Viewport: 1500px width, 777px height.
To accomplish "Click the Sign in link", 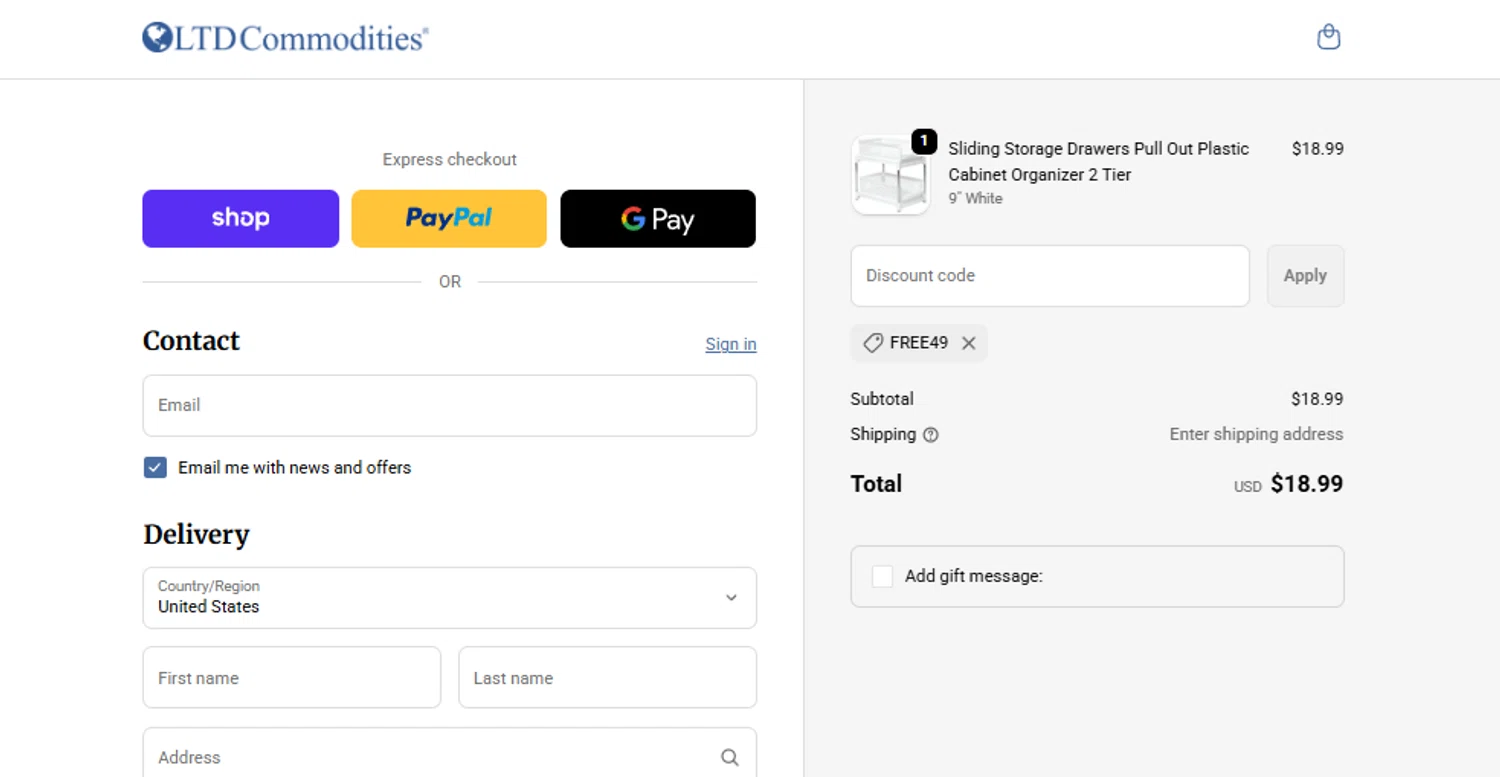I will (x=730, y=344).
